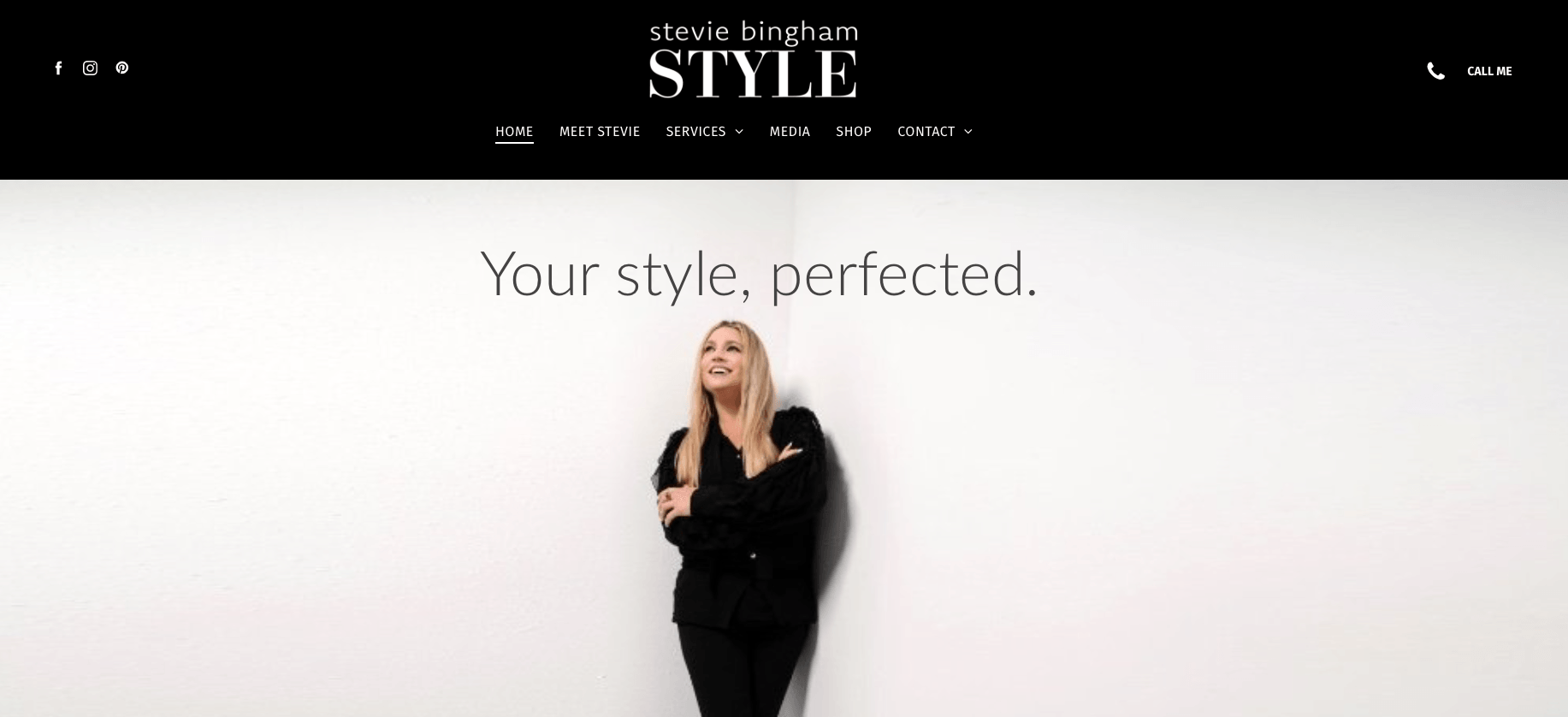
Task: Click the small 'stevie bingham' logo text
Action: tap(753, 33)
